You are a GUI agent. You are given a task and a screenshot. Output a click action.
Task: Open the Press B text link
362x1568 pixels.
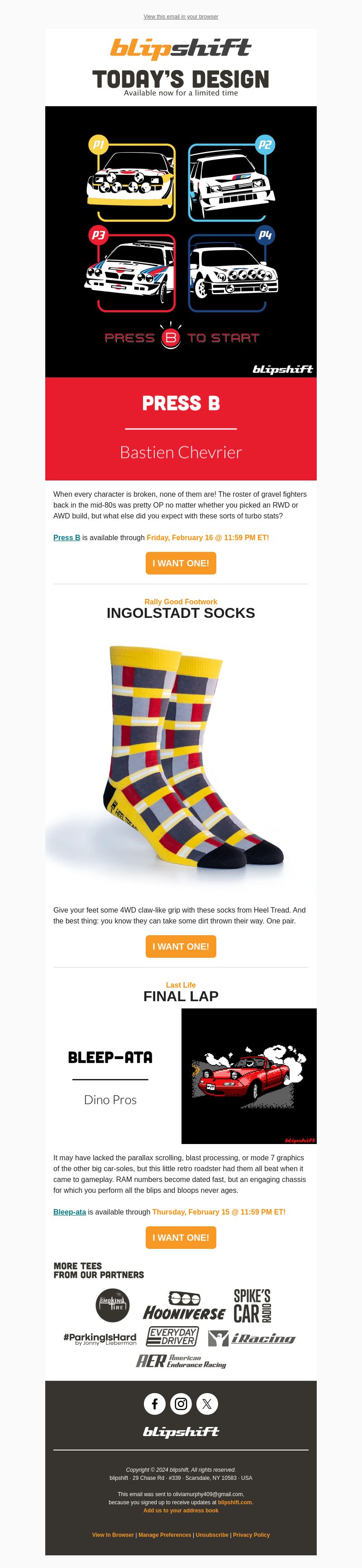[67, 537]
